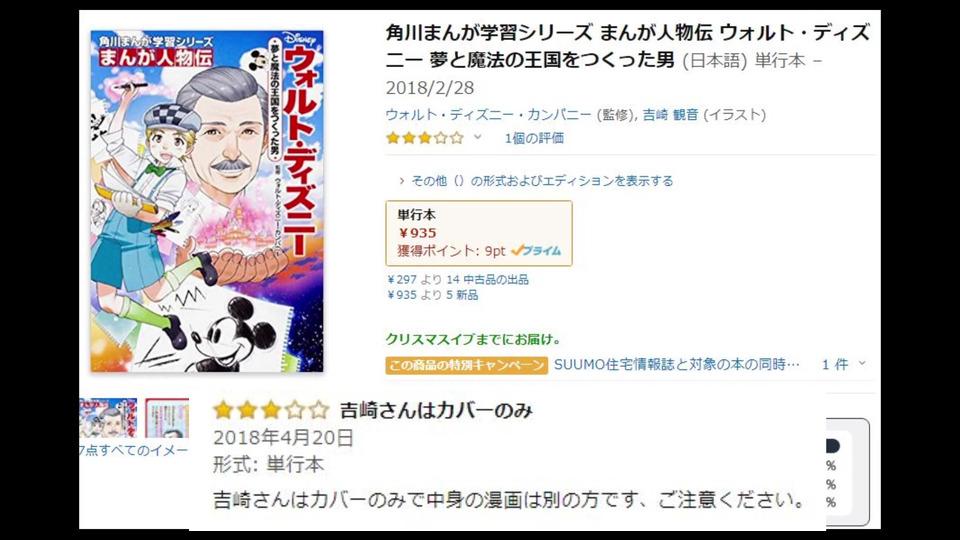Image resolution: width=960 pixels, height=540 pixels.
Task: Open the 5 新品 offers link
Action: pyautogui.click(x=462, y=295)
